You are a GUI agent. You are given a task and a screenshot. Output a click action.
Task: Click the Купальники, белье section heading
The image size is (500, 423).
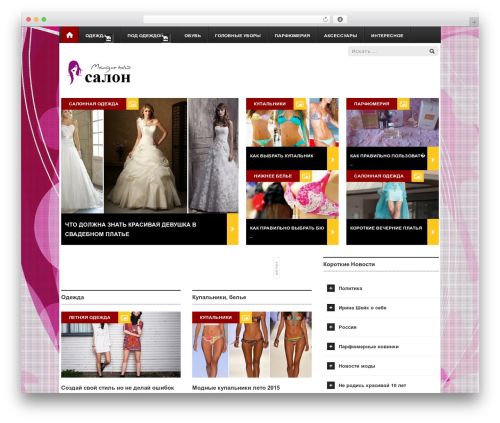[219, 297]
